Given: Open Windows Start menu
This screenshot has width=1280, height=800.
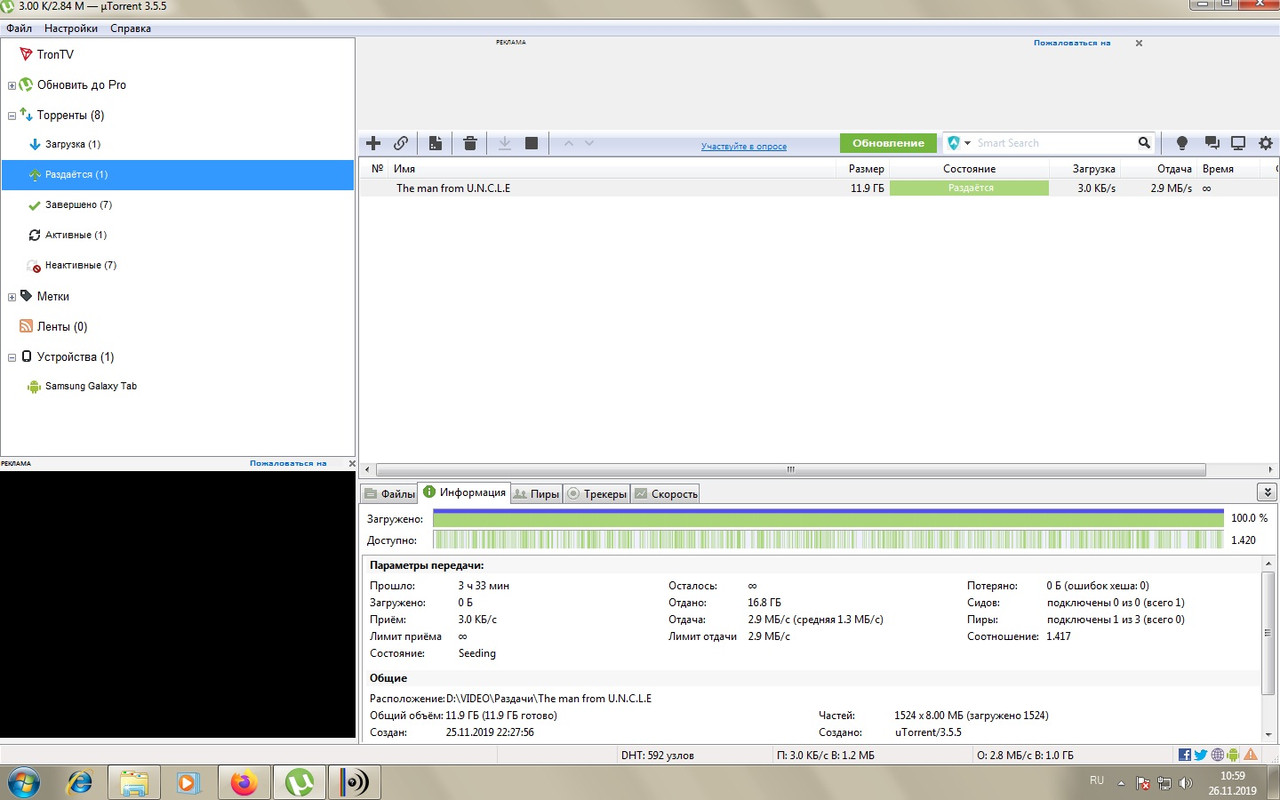Looking at the screenshot, I should point(23,781).
